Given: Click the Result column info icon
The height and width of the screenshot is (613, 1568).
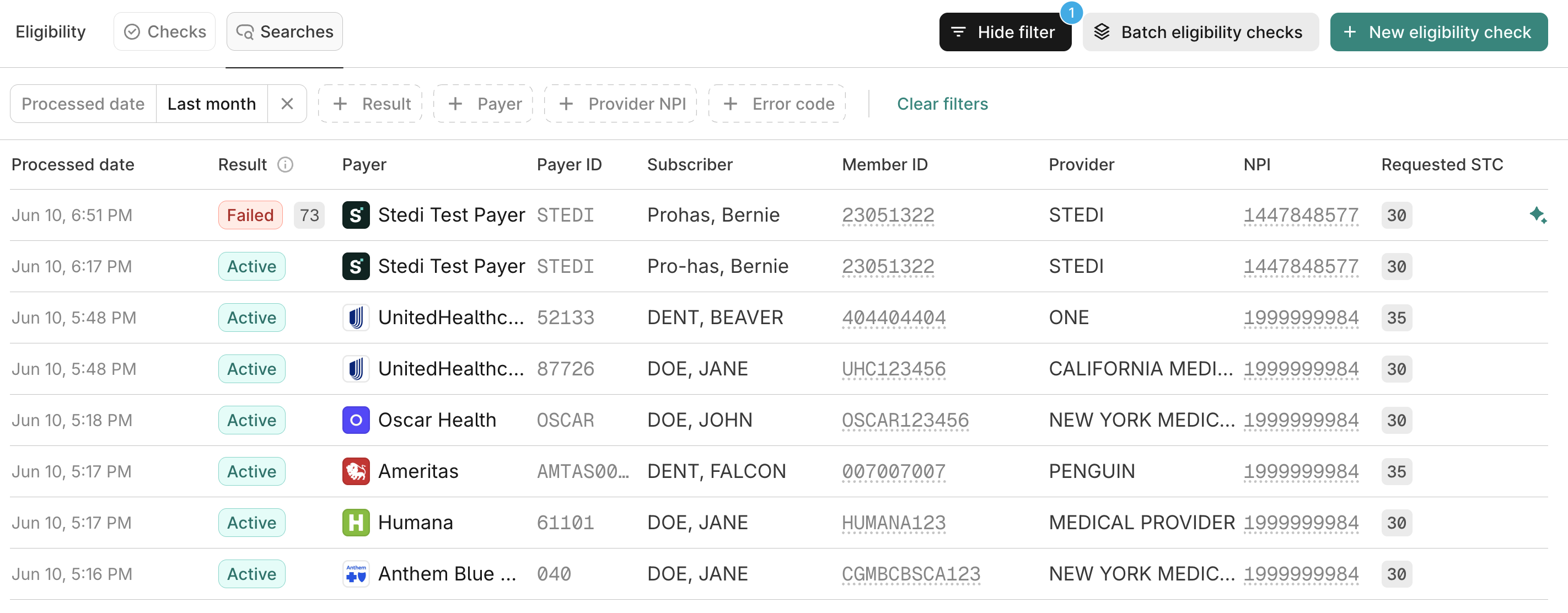Looking at the screenshot, I should coord(286,165).
